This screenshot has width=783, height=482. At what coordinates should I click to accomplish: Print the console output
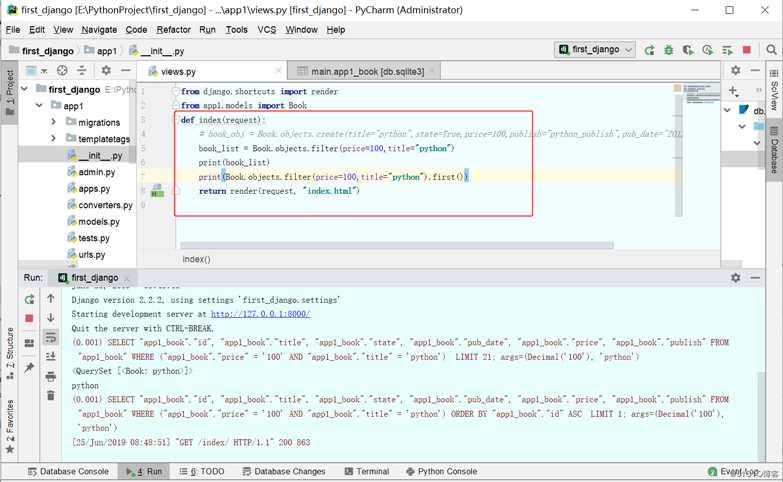[51, 376]
